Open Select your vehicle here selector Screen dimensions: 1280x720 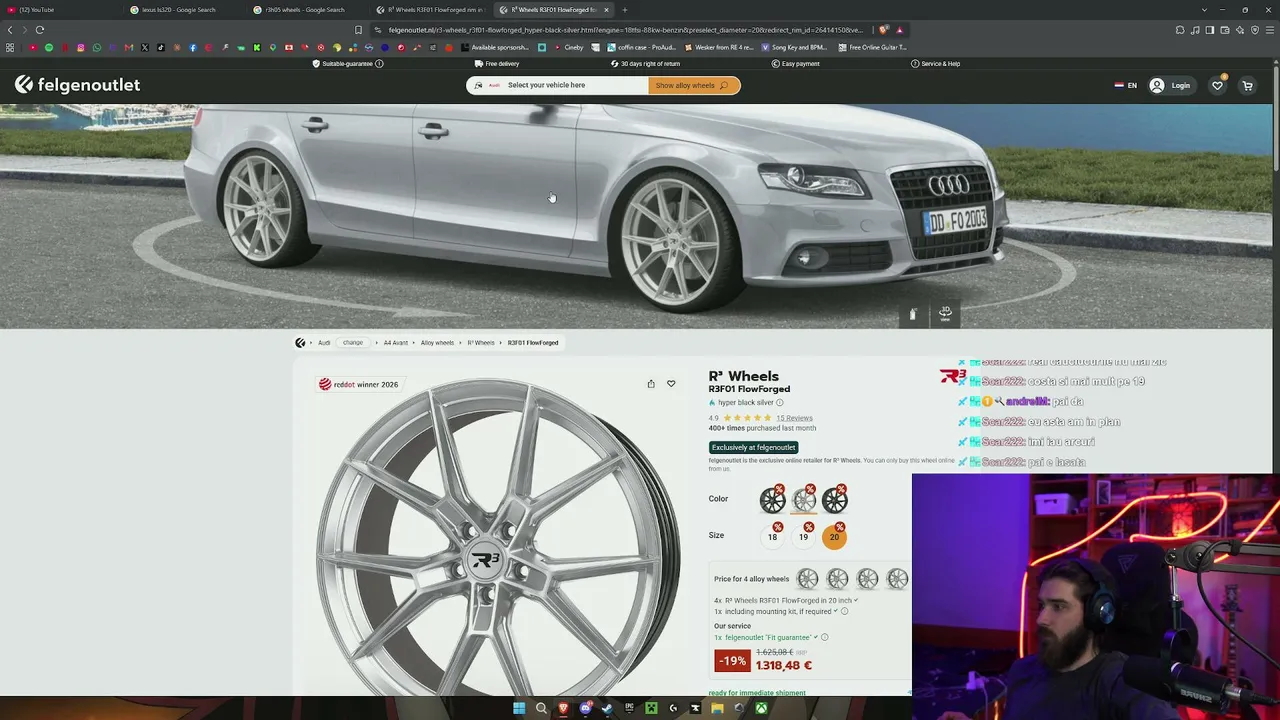[x=558, y=85]
